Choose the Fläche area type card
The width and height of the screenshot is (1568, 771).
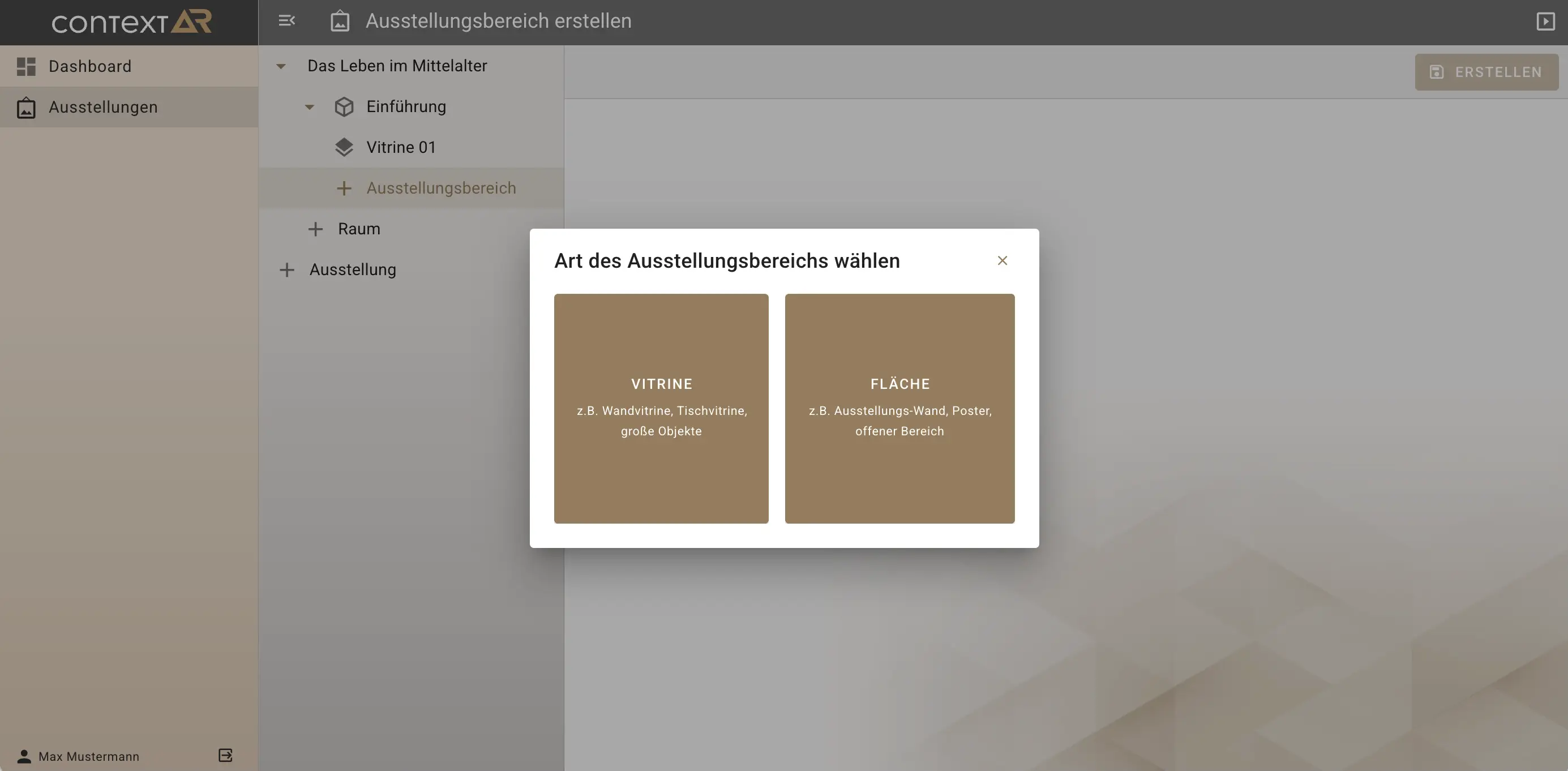tap(899, 408)
